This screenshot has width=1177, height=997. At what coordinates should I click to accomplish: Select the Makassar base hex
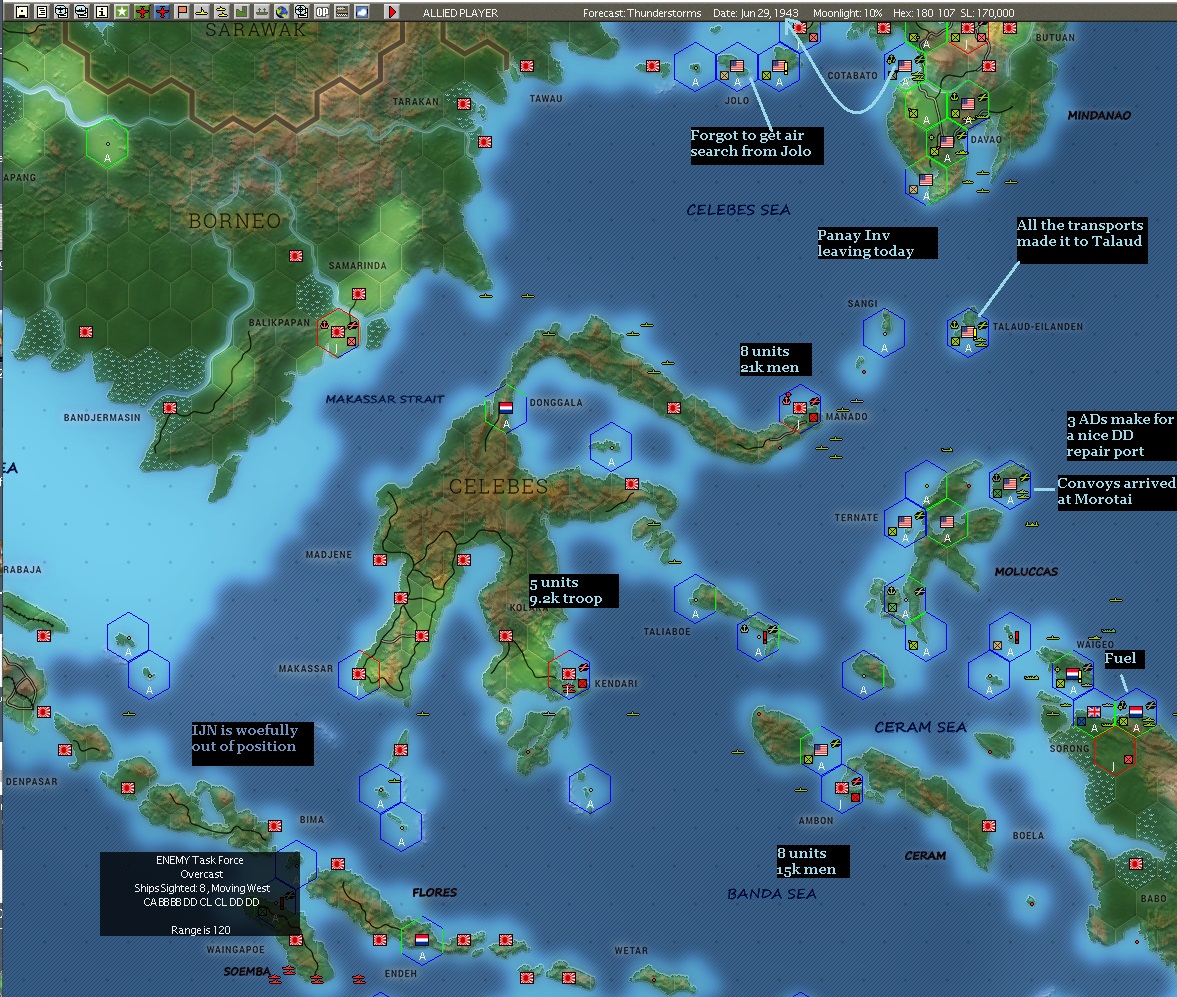coord(359,674)
